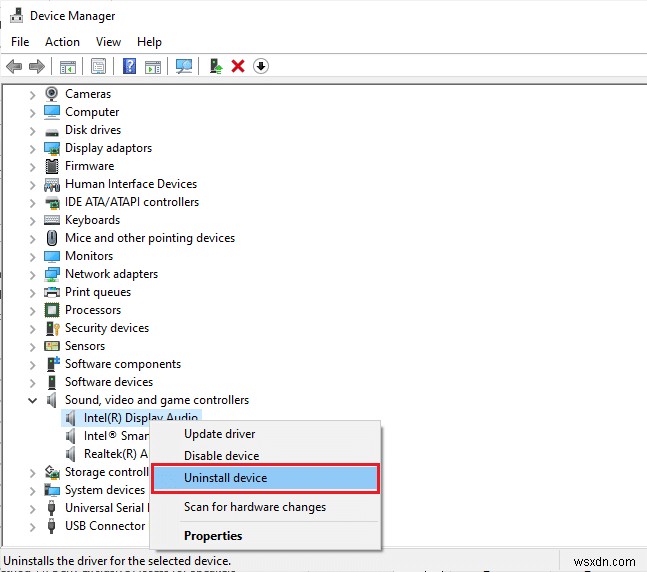This screenshot has width=647, height=572.
Task: Select the Disk drives label
Action: tap(93, 130)
